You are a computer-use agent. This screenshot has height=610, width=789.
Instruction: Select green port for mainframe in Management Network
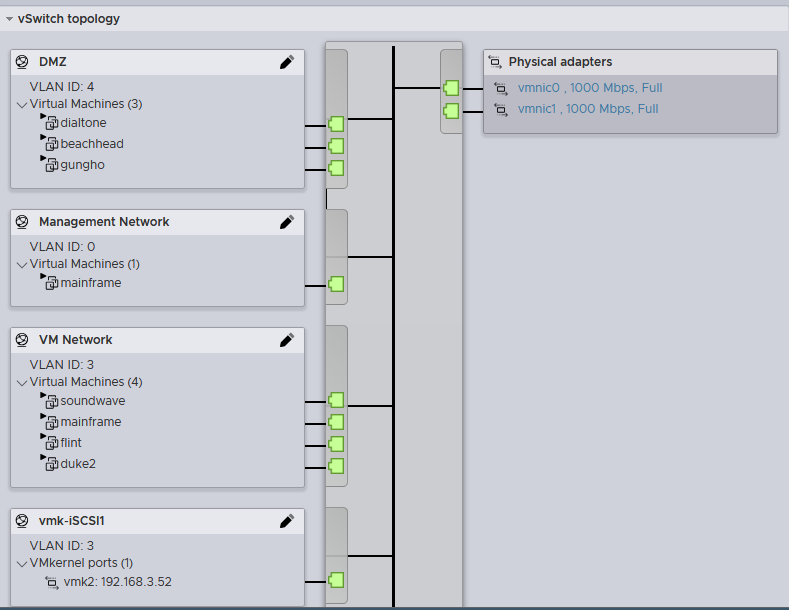tap(336, 284)
